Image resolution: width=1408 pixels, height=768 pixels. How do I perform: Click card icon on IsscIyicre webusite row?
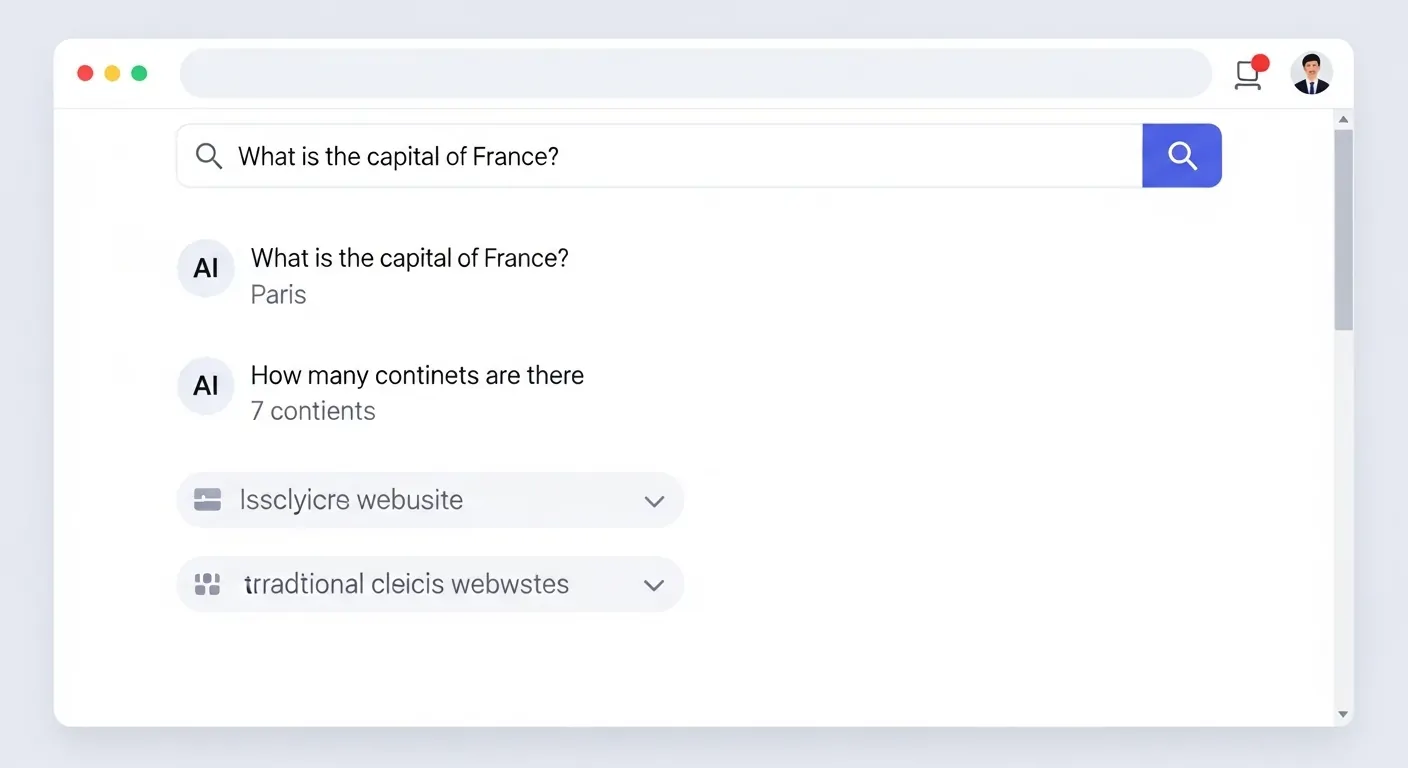(207, 500)
